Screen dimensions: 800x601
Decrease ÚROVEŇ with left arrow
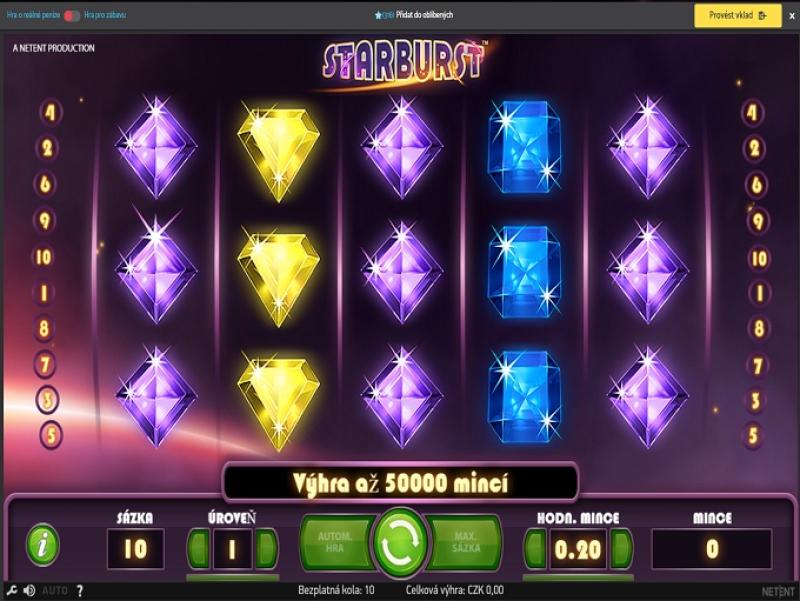pyautogui.click(x=199, y=548)
